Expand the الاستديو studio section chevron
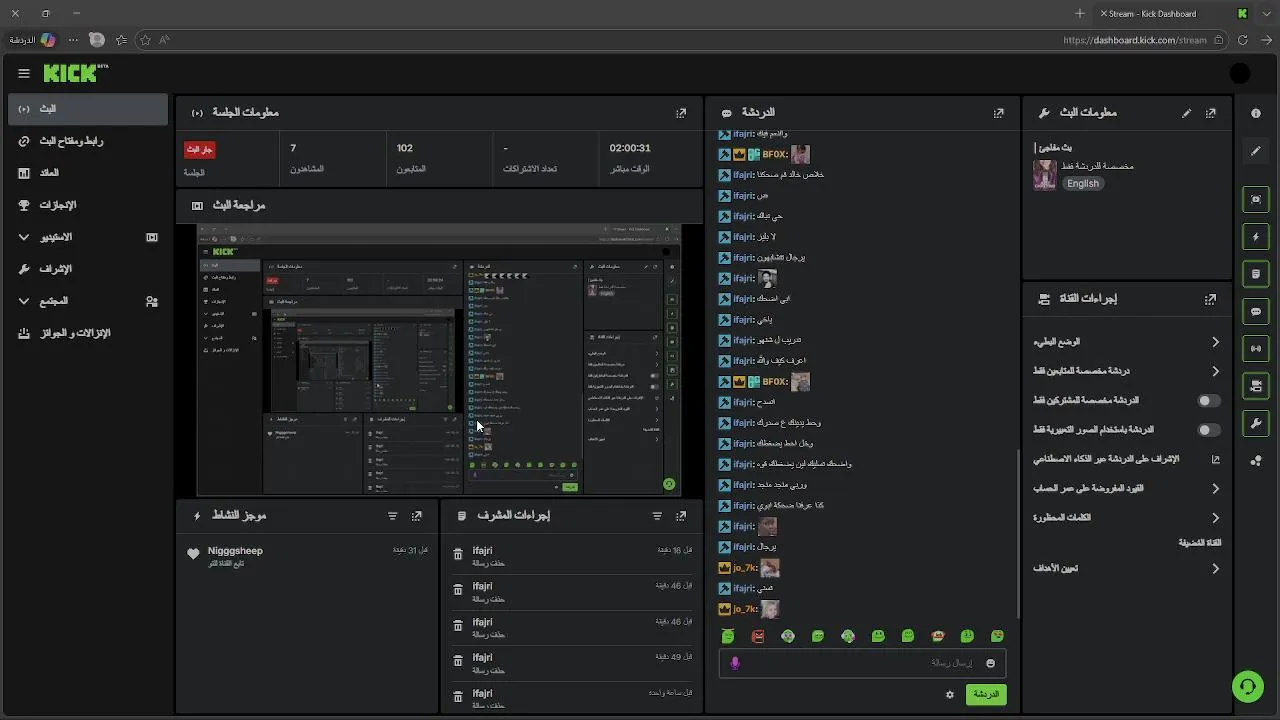Image resolution: width=1280 pixels, height=720 pixels. pyautogui.click(x=24, y=237)
